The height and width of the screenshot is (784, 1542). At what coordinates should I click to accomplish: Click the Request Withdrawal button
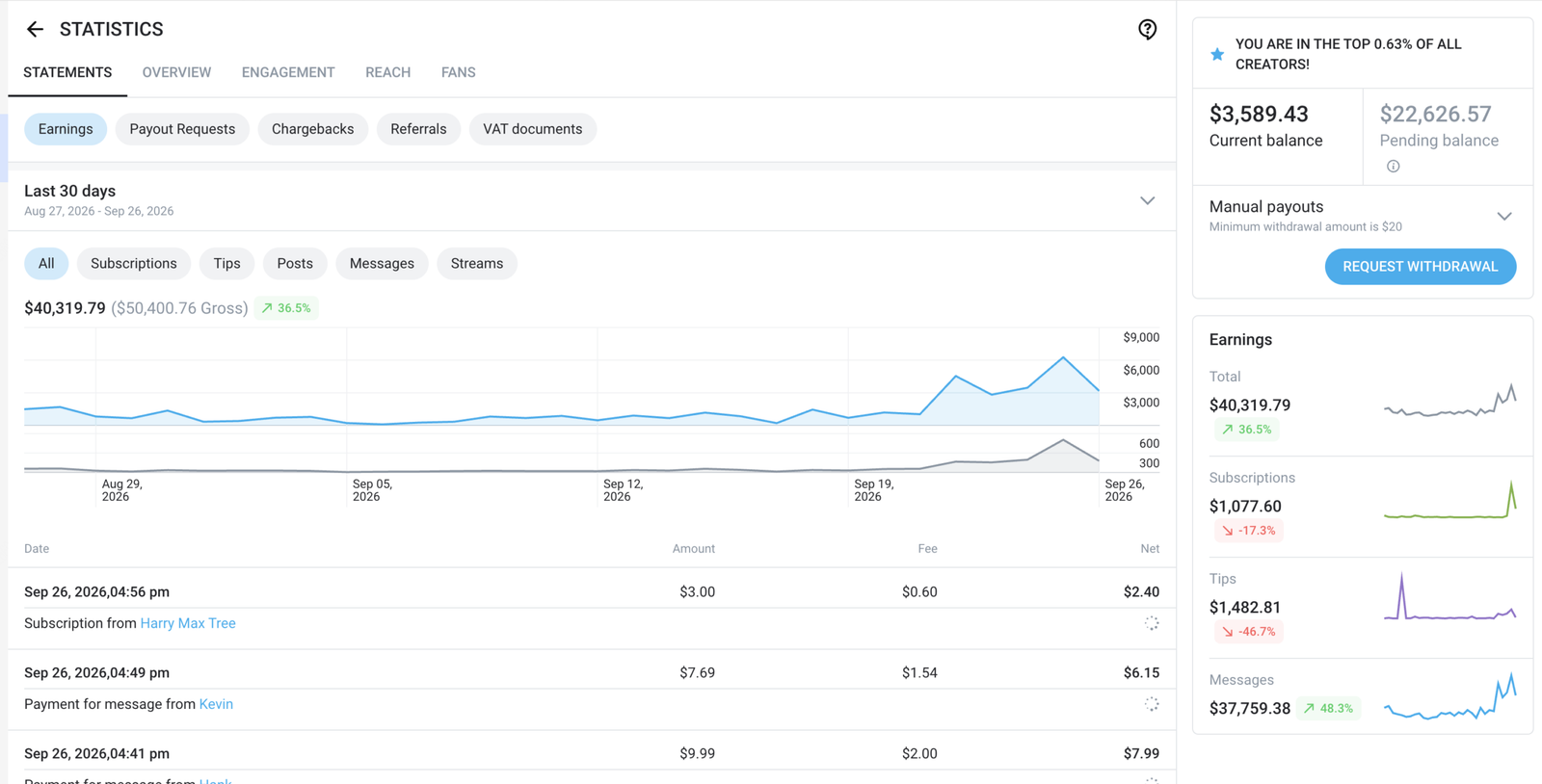point(1421,267)
